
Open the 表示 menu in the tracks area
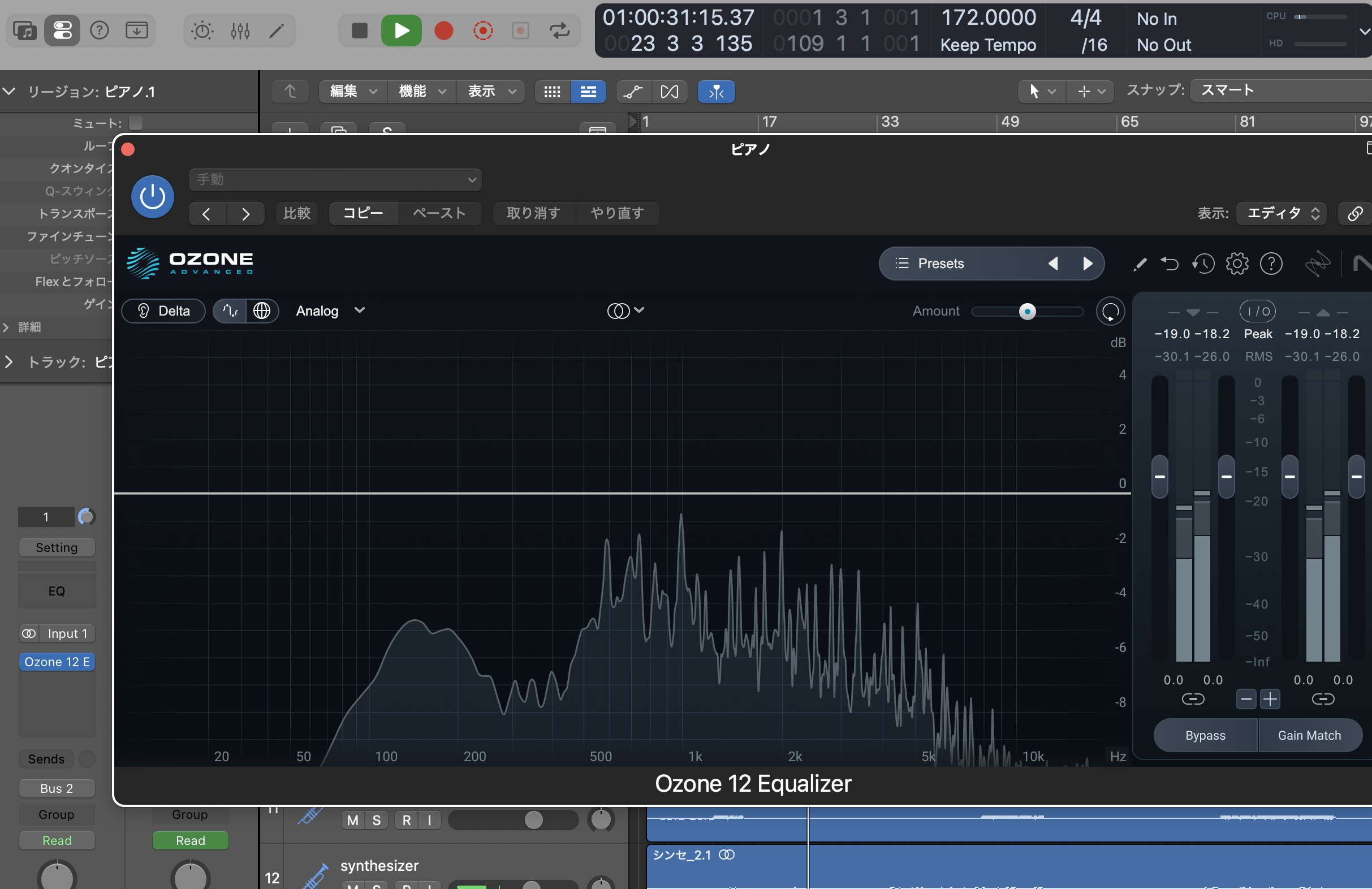(490, 91)
